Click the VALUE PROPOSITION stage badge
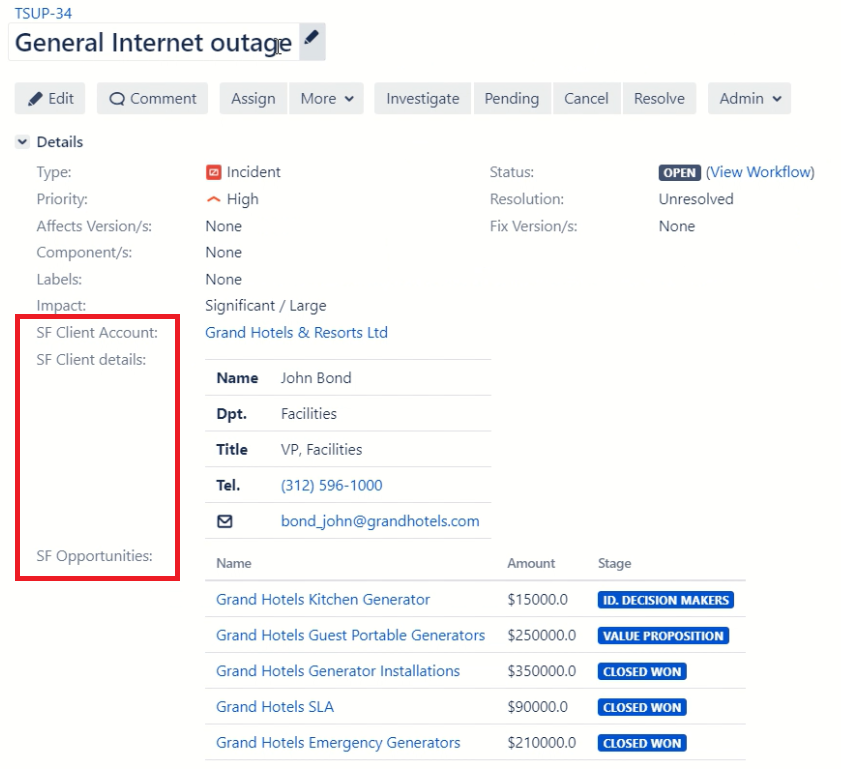Image resolution: width=841 pixels, height=769 pixels. 663,636
